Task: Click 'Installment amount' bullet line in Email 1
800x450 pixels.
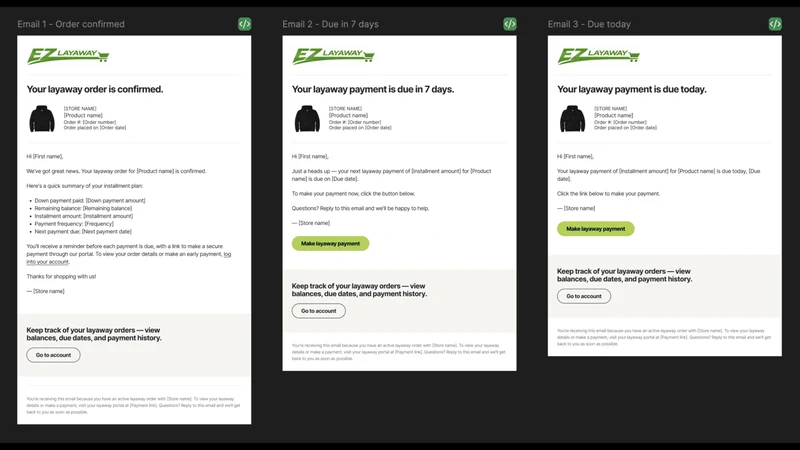Action: click(x=84, y=216)
